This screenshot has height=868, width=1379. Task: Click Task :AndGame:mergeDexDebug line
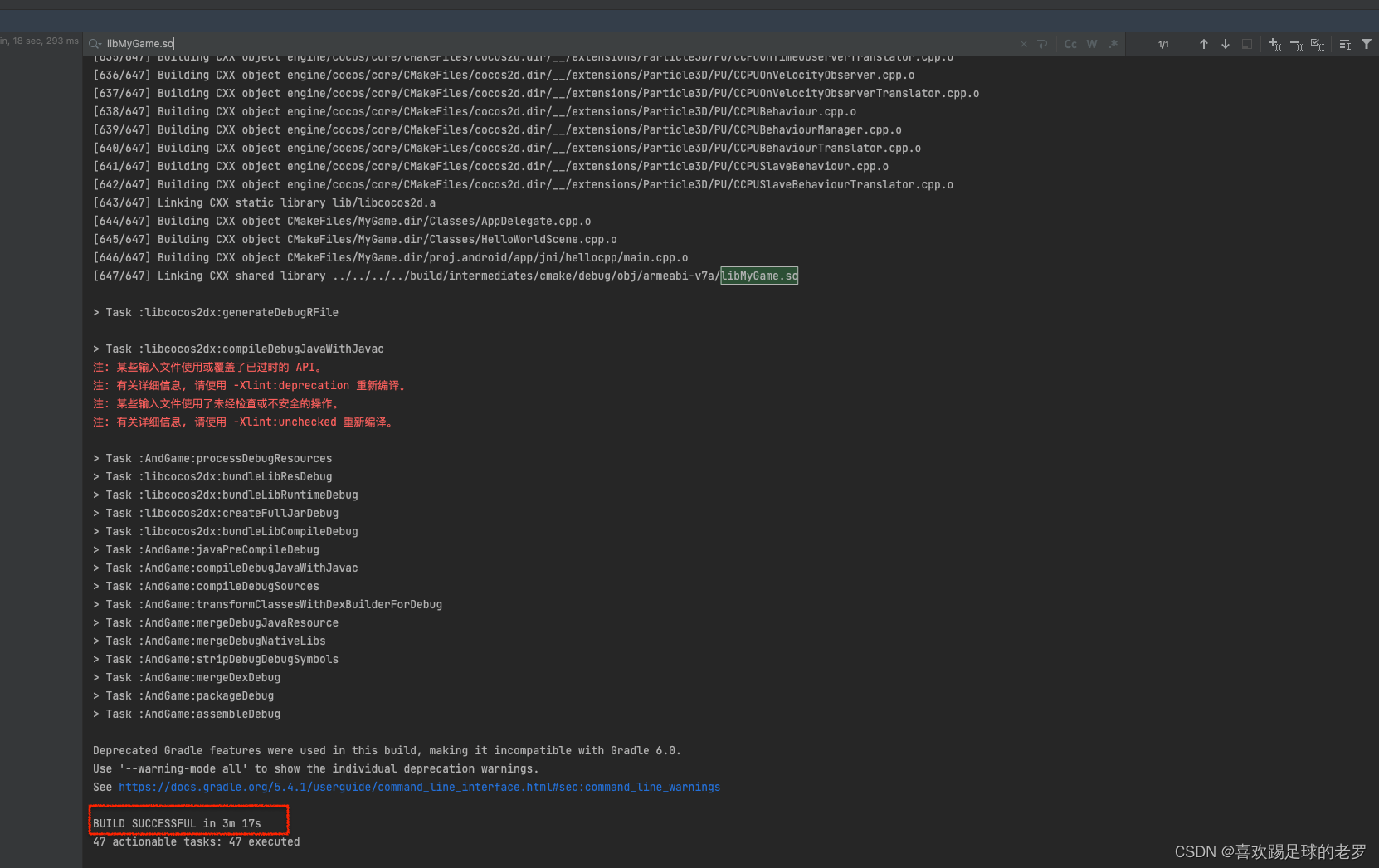[x=187, y=677]
